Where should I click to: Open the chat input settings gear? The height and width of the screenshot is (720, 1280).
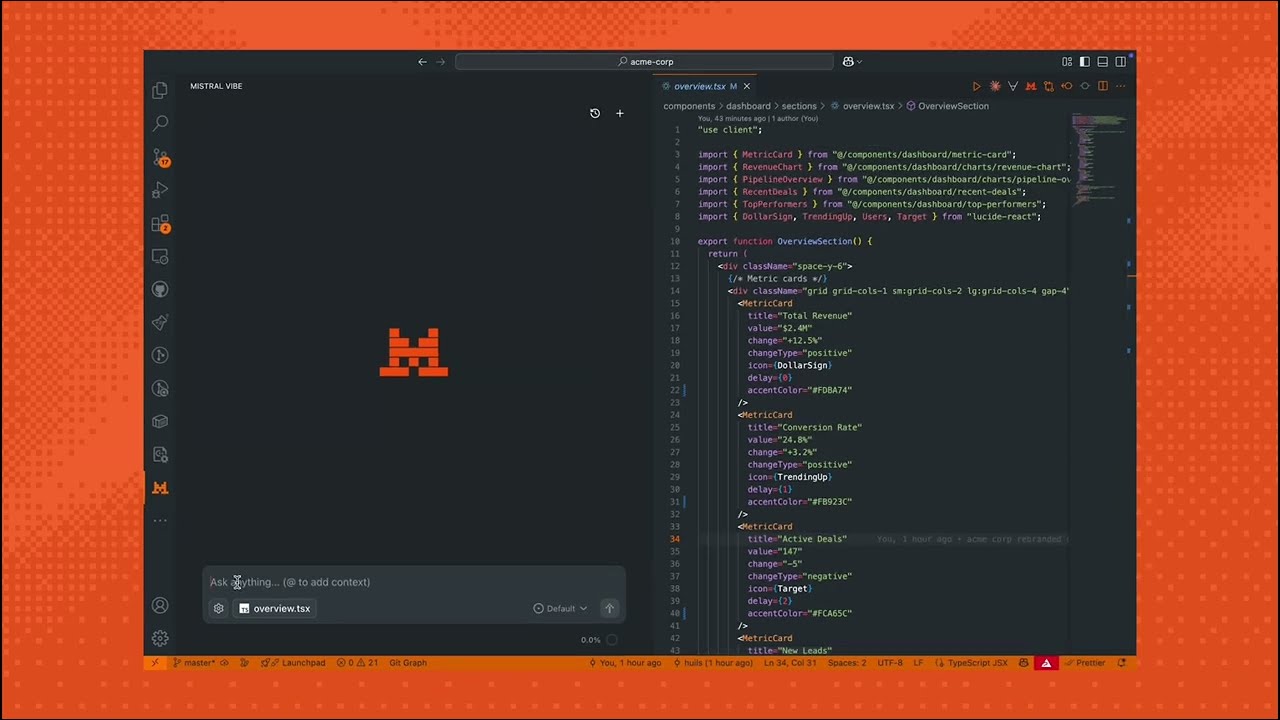click(219, 608)
